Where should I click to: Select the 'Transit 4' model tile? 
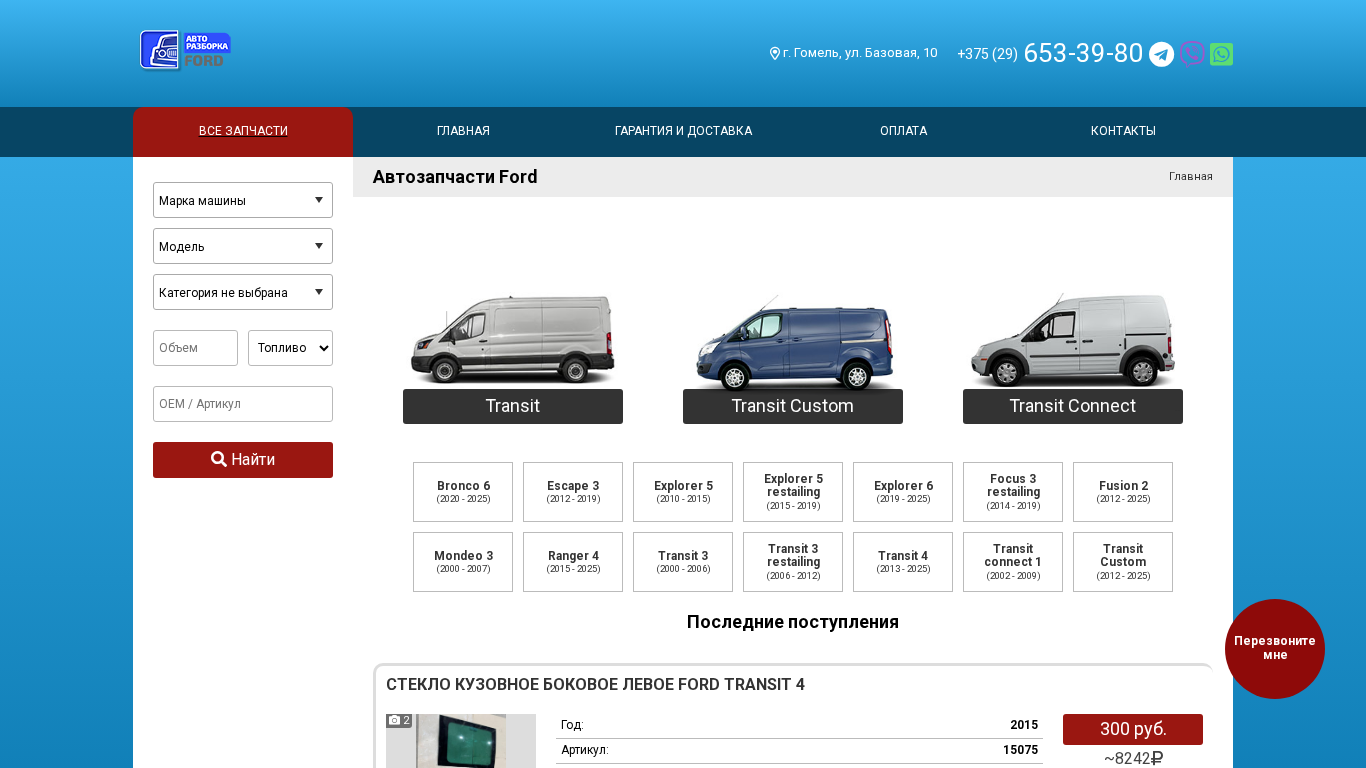[903, 562]
